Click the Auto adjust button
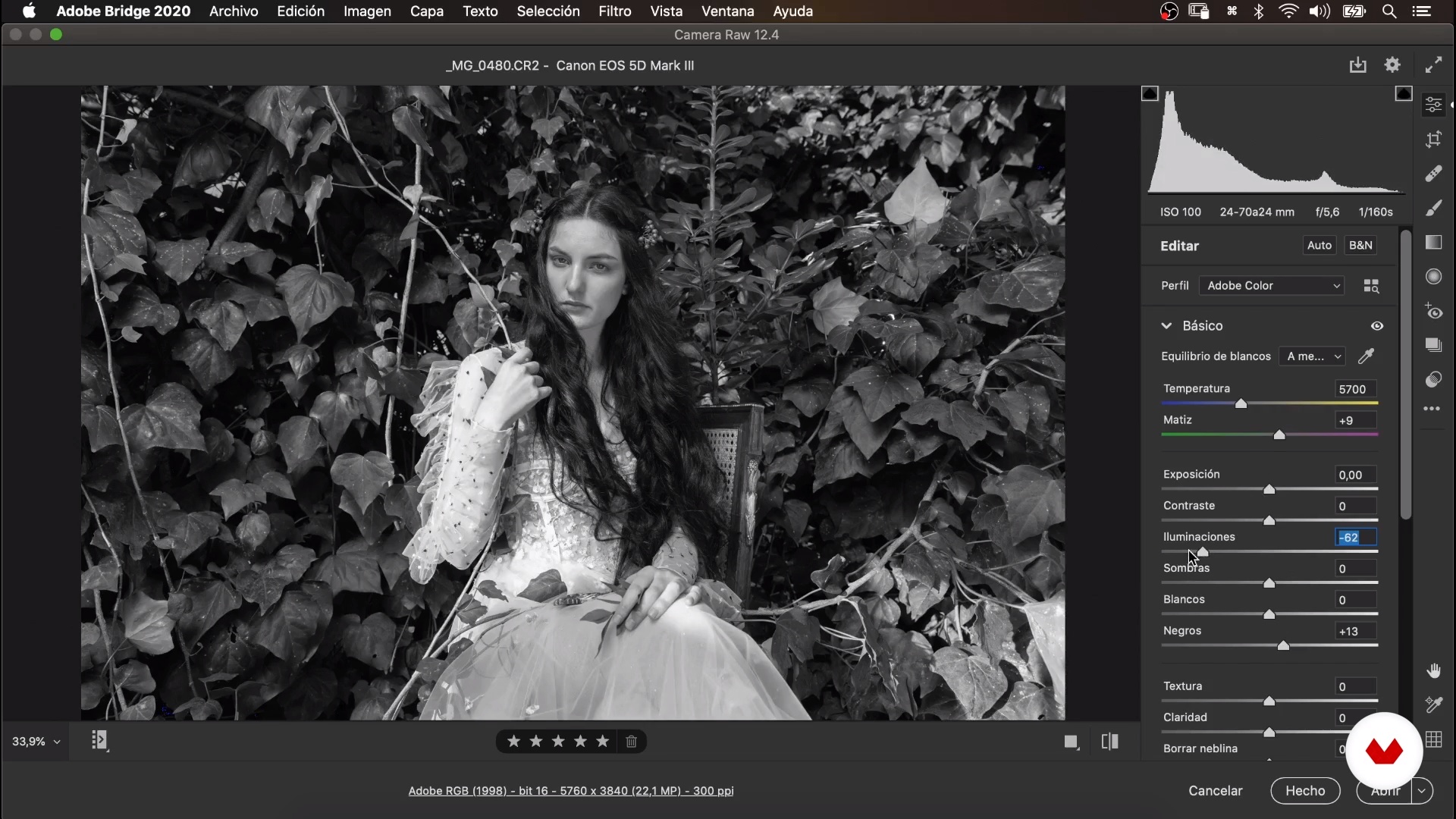 [x=1319, y=245]
